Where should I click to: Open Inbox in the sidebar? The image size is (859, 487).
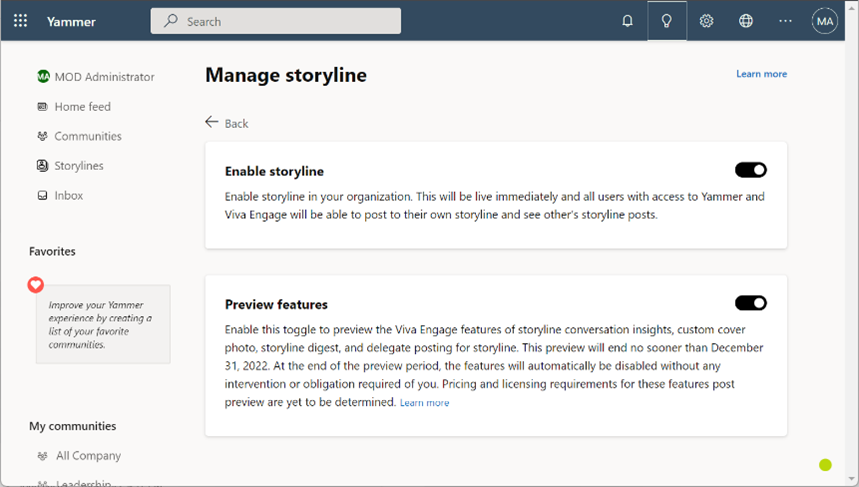tap(68, 195)
